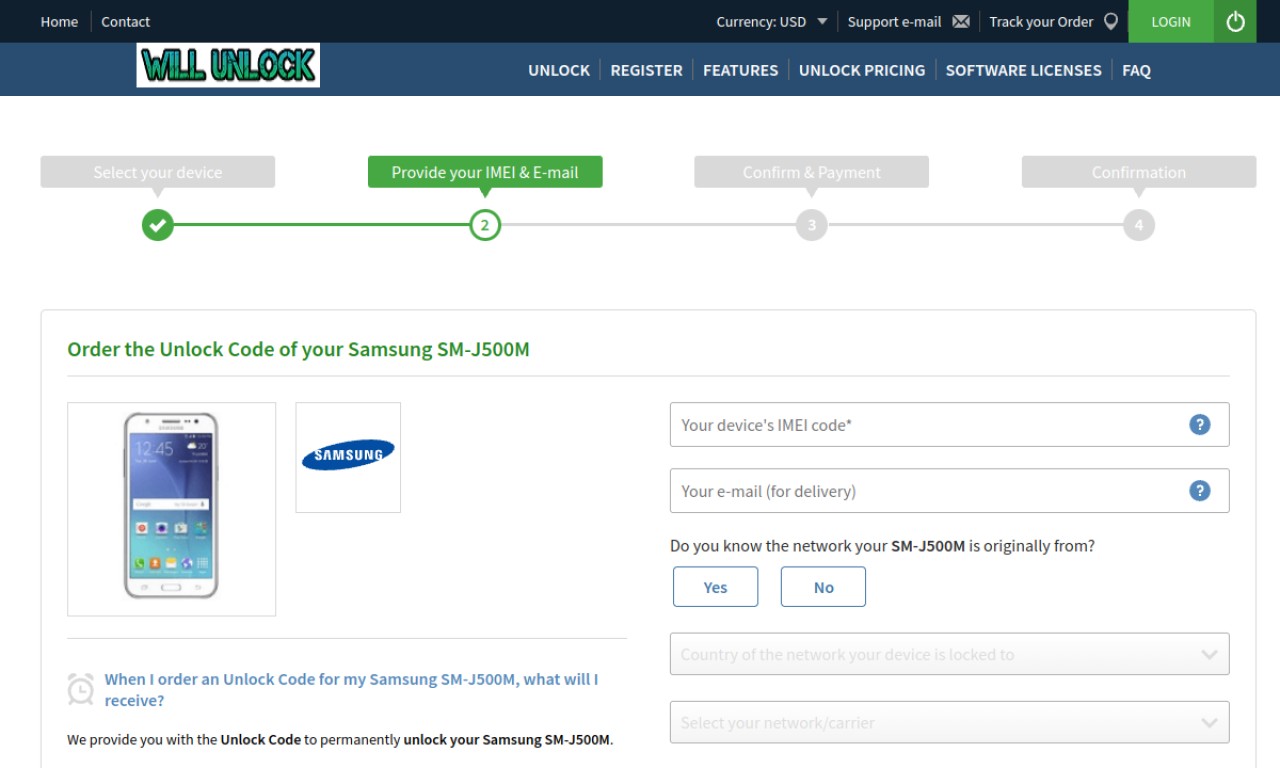Click the Support e-mail envelope icon
Screen dimensions: 1280x768
coord(961,21)
